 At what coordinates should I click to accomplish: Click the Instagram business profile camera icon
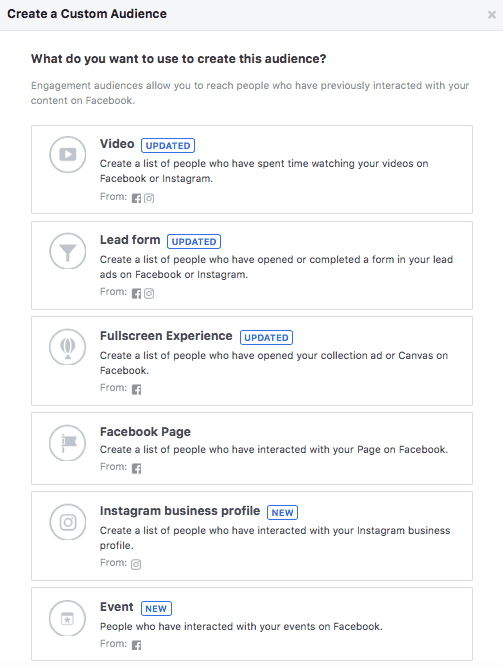point(68,522)
